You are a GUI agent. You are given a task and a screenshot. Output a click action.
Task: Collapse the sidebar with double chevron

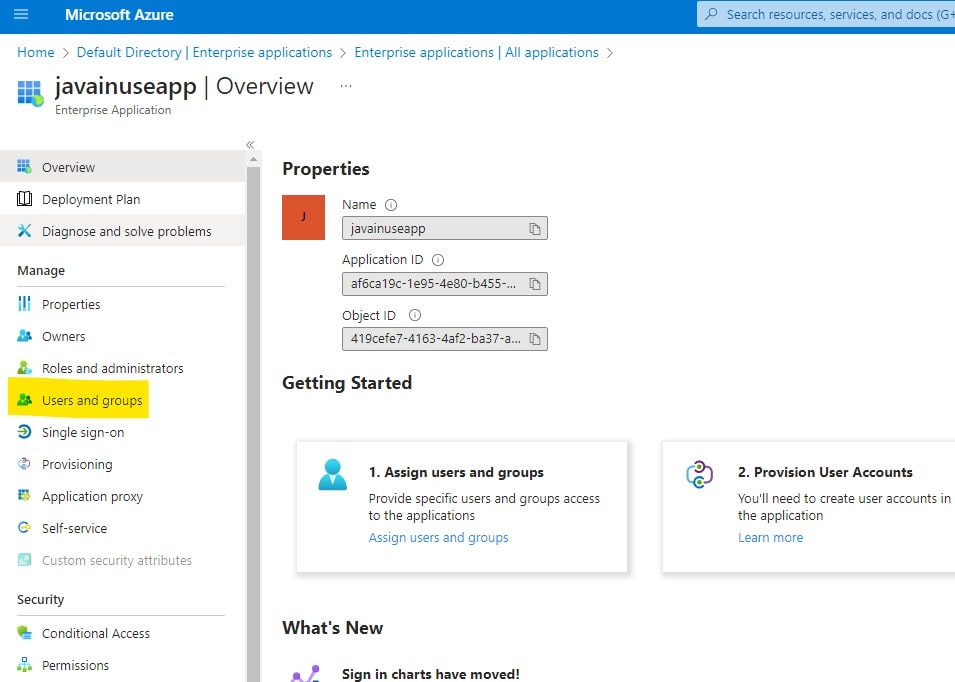(x=250, y=145)
